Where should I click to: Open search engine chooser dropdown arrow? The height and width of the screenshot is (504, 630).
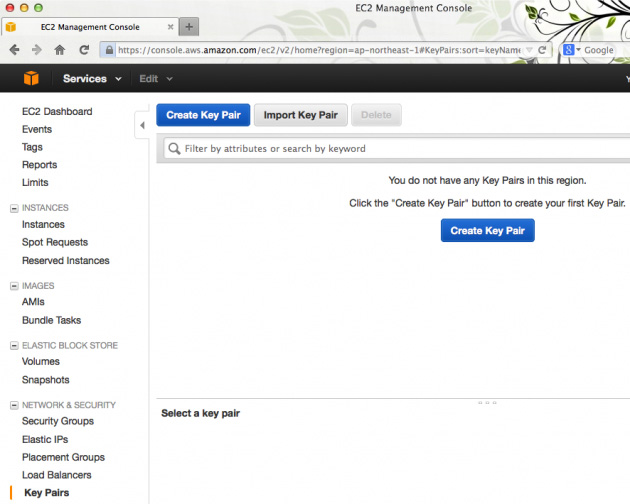tap(579, 50)
